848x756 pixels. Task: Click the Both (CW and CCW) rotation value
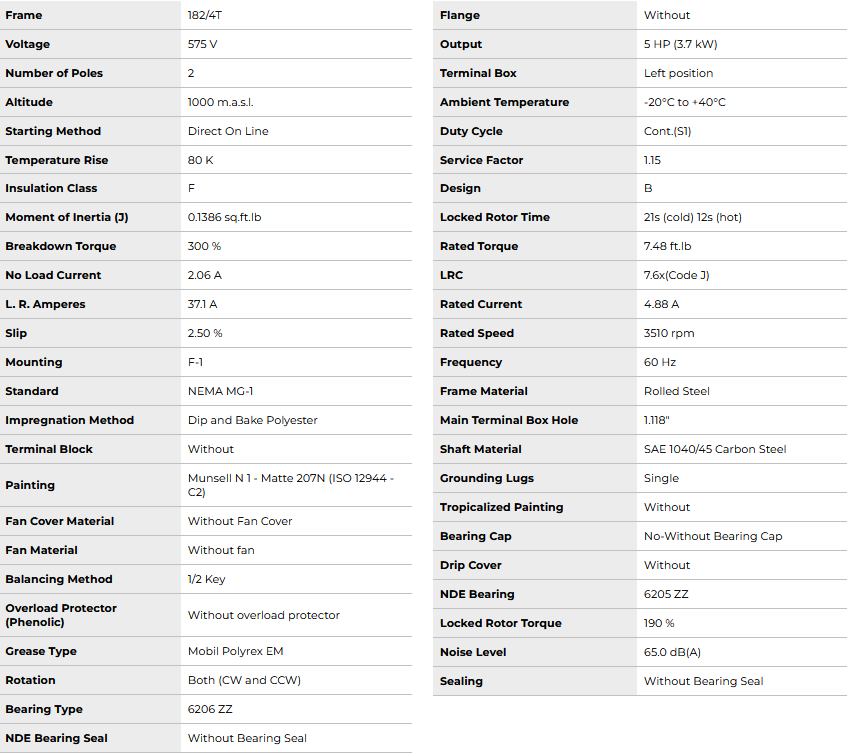pos(244,680)
